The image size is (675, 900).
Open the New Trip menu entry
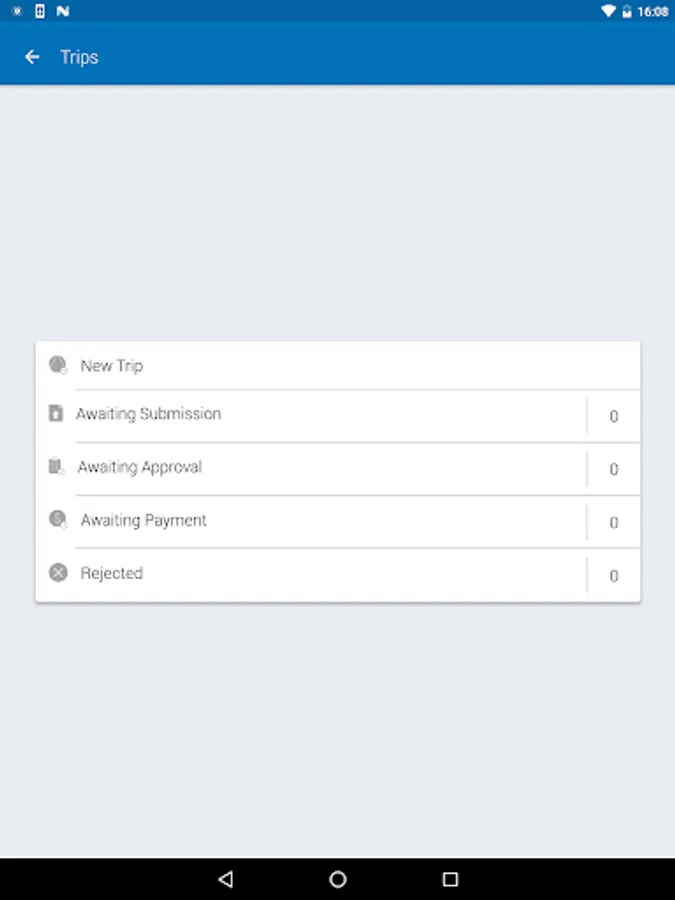point(112,366)
